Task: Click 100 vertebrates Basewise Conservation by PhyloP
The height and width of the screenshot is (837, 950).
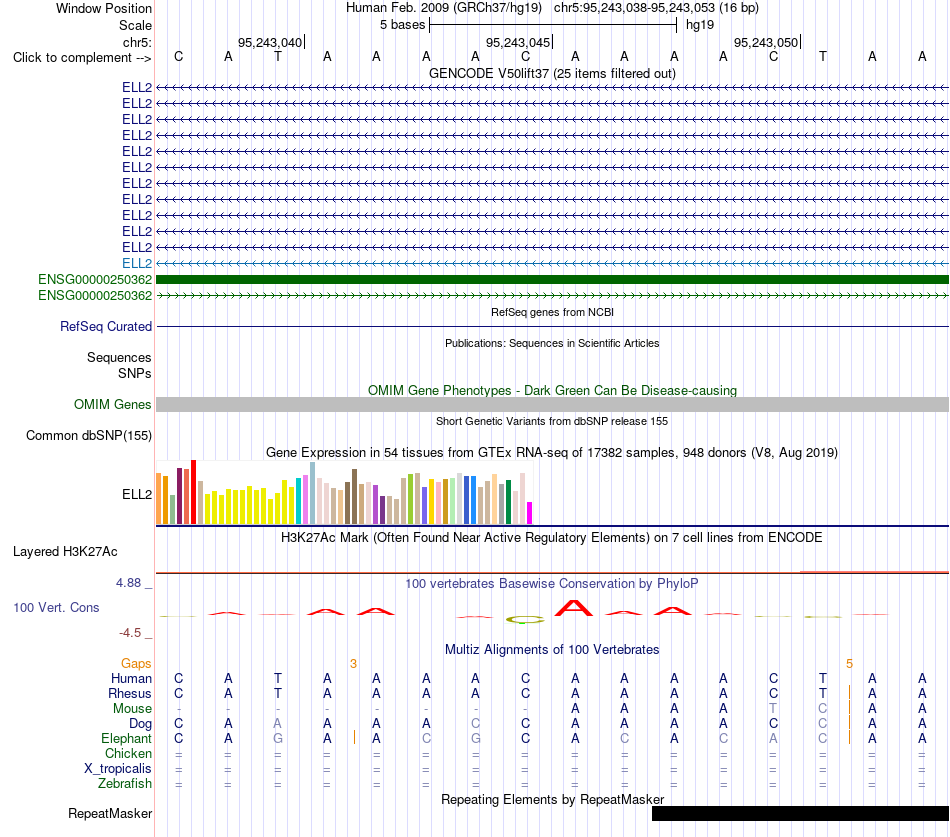Action: (x=552, y=584)
